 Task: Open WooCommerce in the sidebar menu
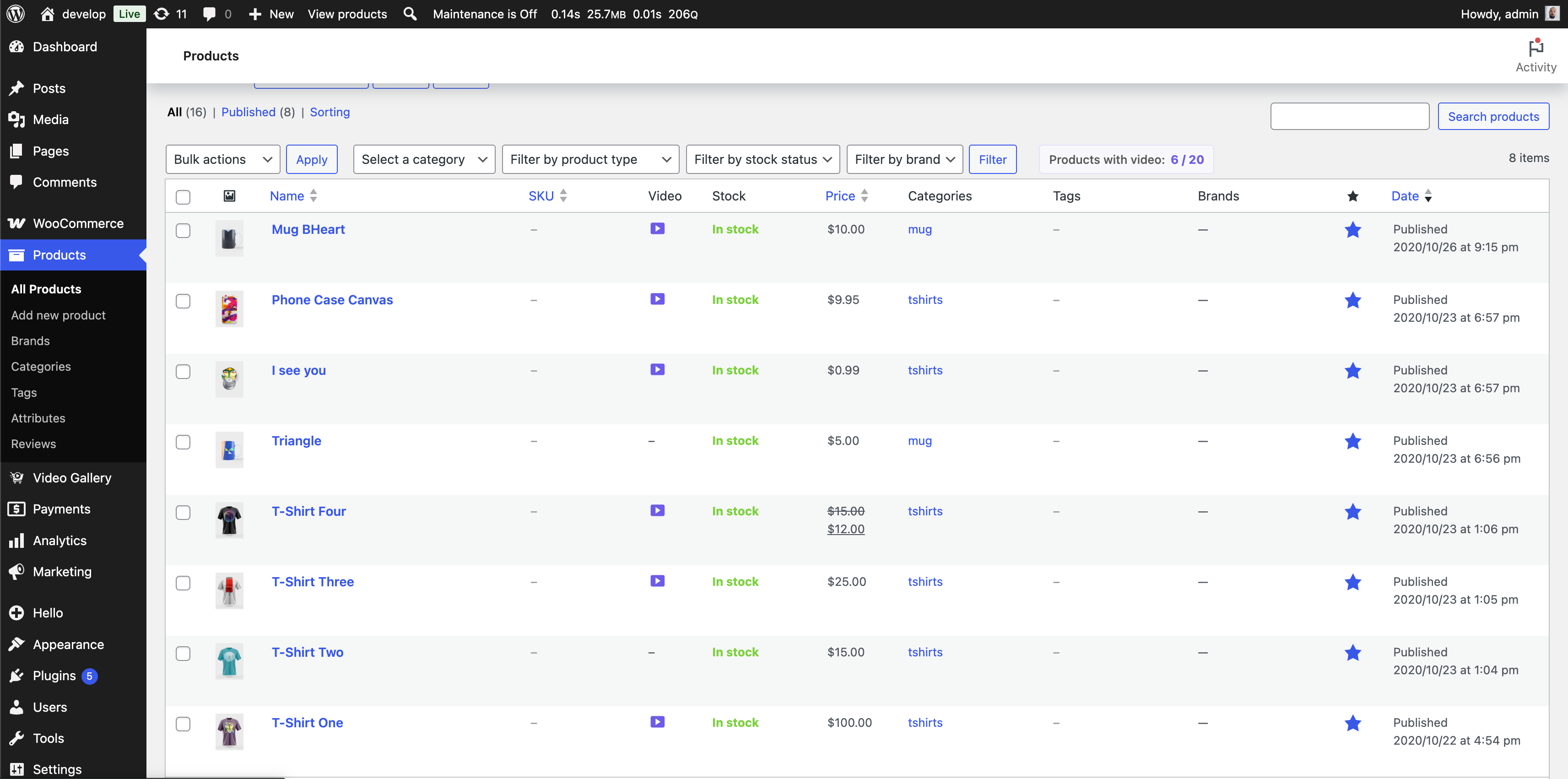78,223
